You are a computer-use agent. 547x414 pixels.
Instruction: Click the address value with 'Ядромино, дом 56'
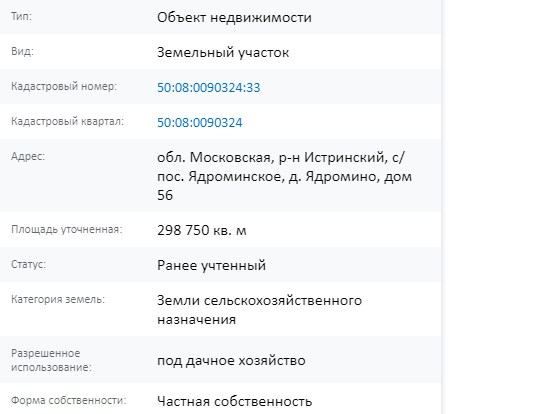click(284, 176)
